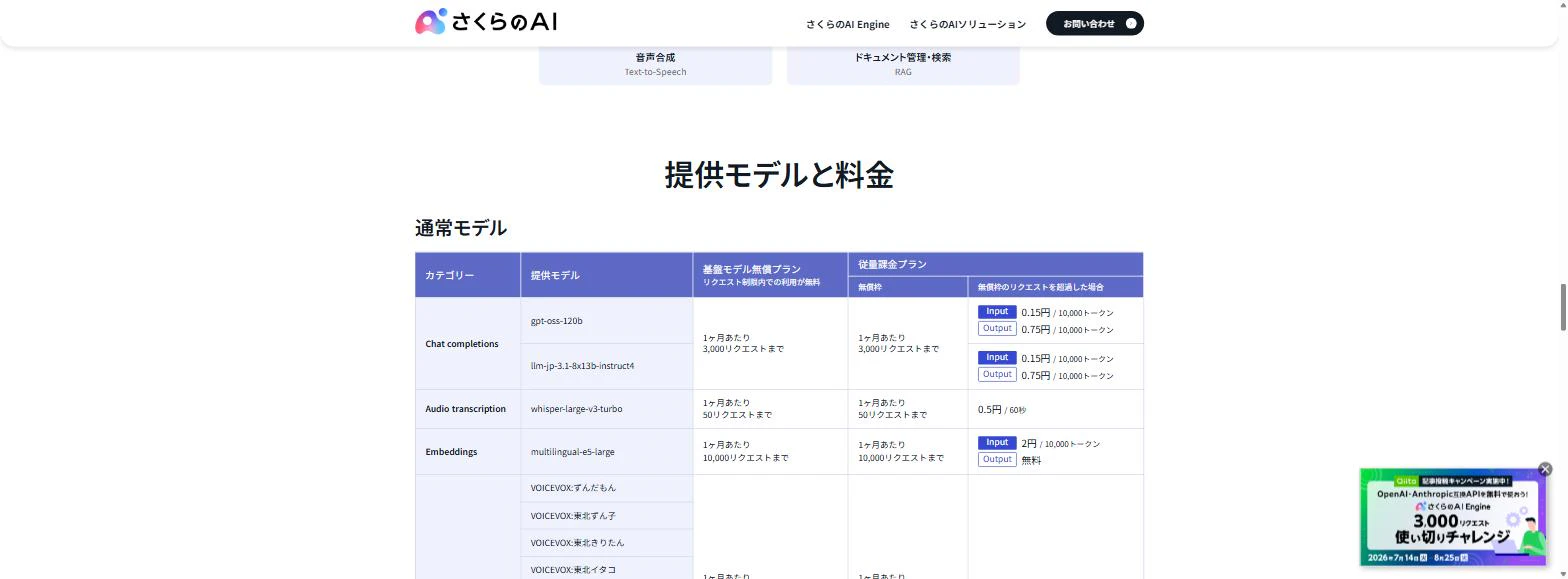Select the 無償枠 sub-header
This screenshot has width=1568, height=579.
pos(907,287)
